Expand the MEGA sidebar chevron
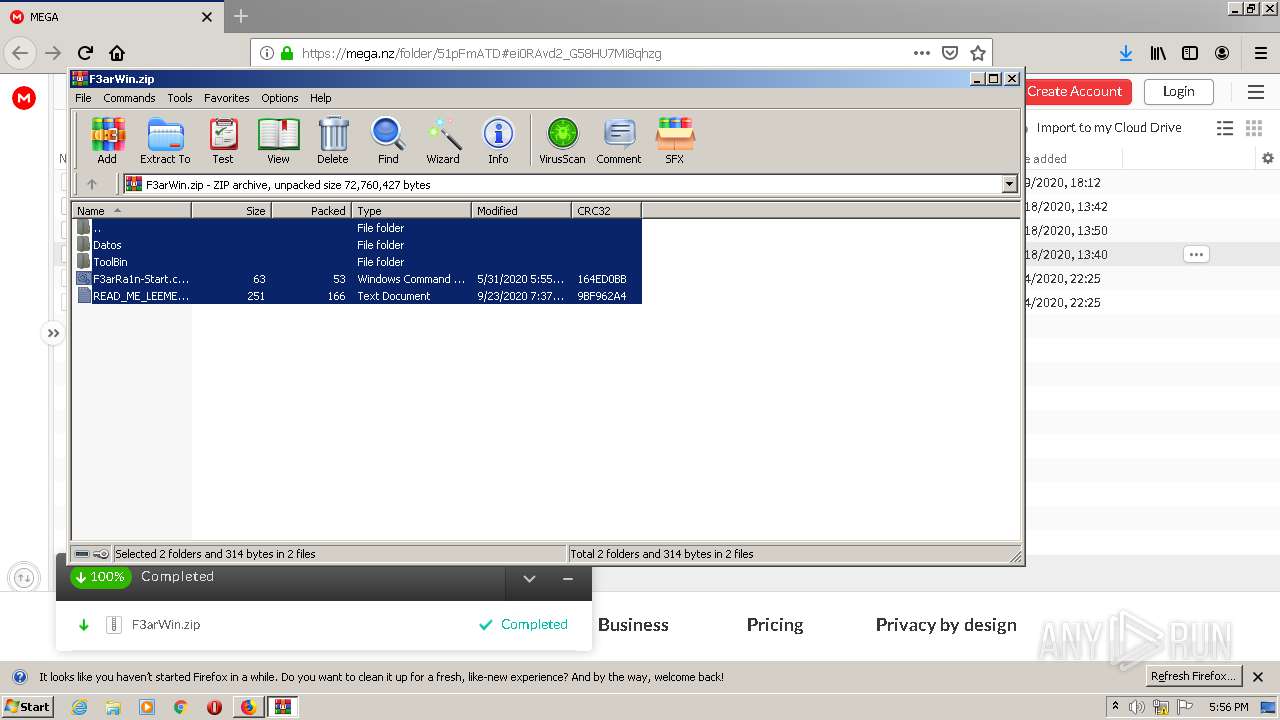The height and width of the screenshot is (720, 1280). (53, 333)
